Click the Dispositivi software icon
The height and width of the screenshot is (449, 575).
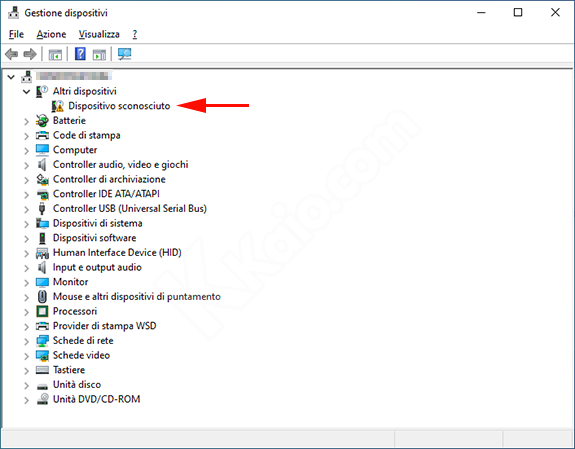point(42,238)
